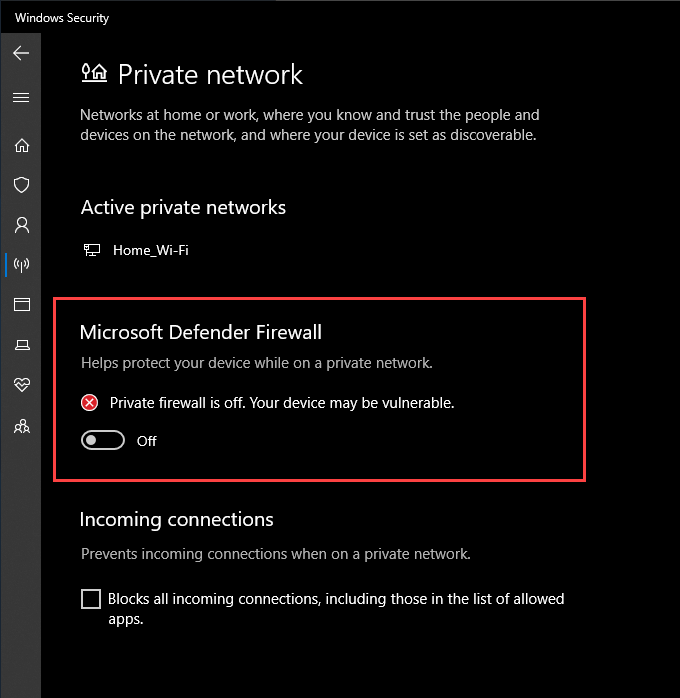Open Virus & threat protection shield icon
The width and height of the screenshot is (680, 698).
coord(21,185)
